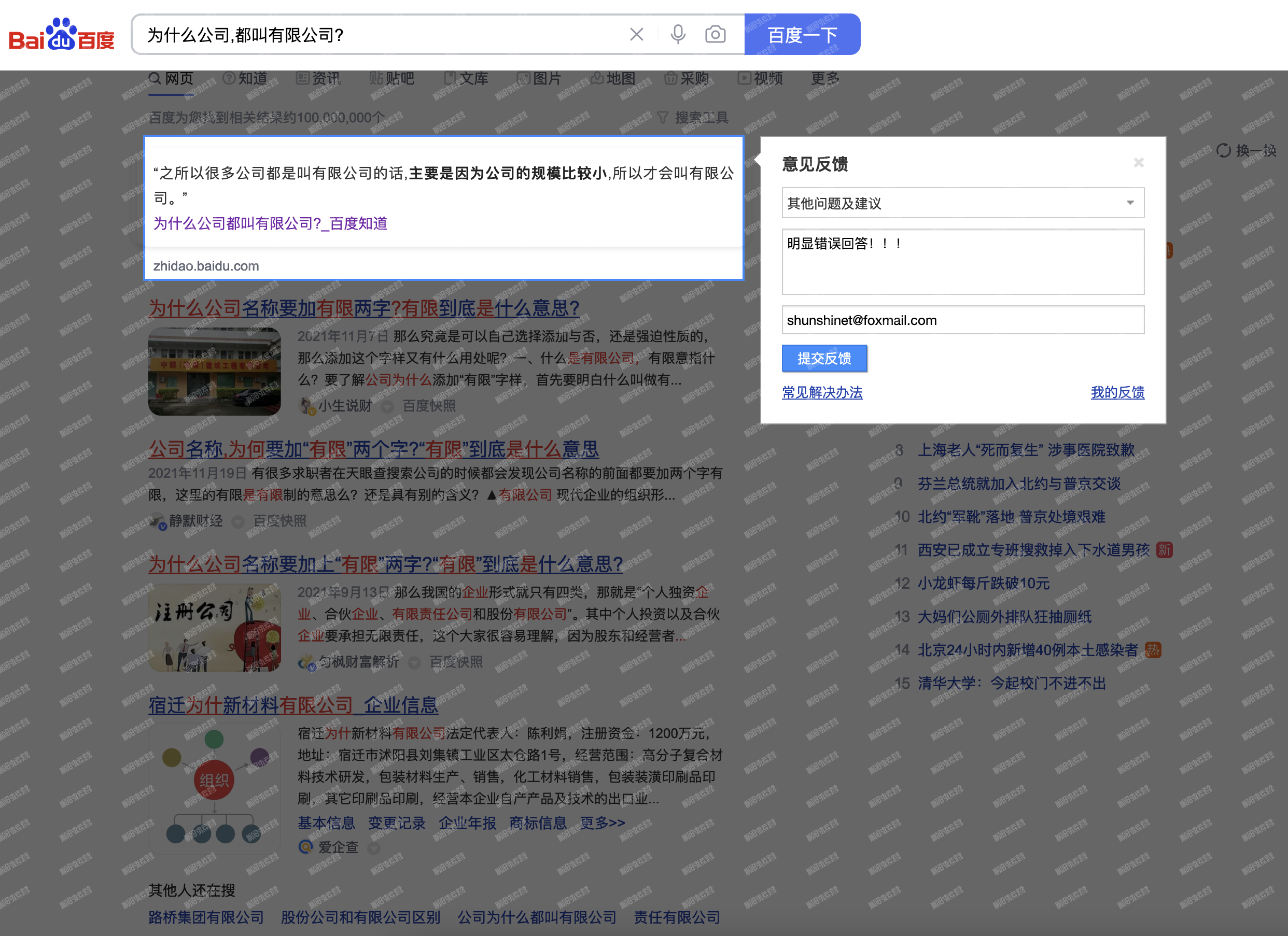
Task: Open related search 路桥集团有限公司
Action: (x=205, y=917)
